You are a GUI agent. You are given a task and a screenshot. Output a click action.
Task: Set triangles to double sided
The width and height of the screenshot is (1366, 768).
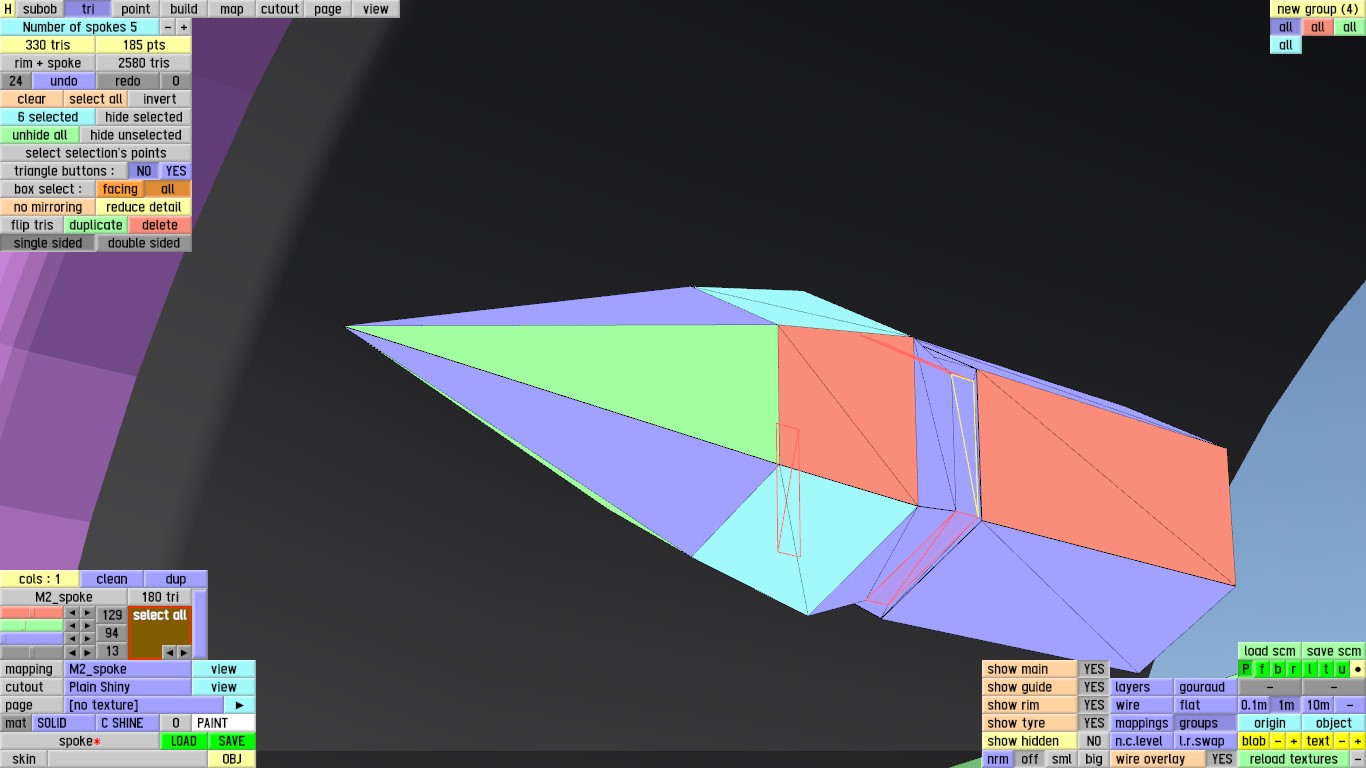(144, 243)
